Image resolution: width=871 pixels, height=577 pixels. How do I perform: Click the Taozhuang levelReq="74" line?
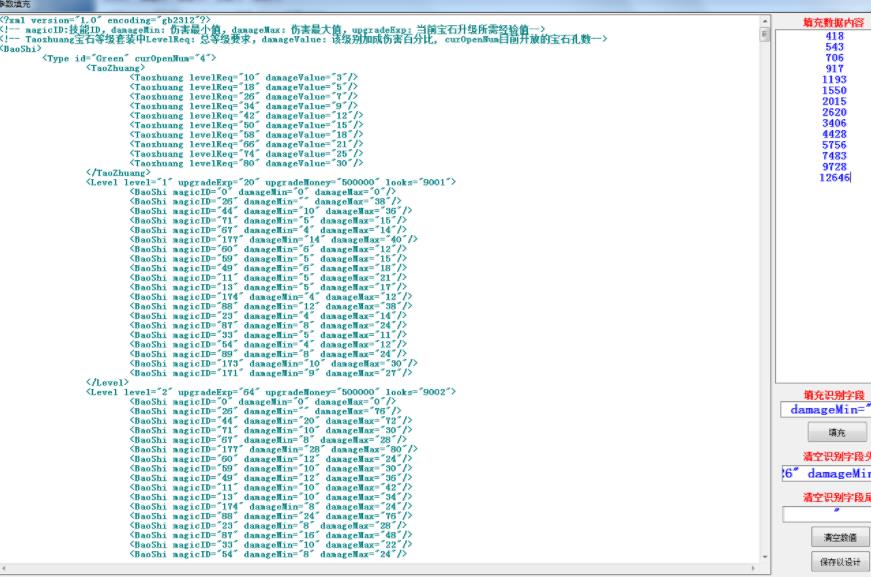click(x=247, y=154)
